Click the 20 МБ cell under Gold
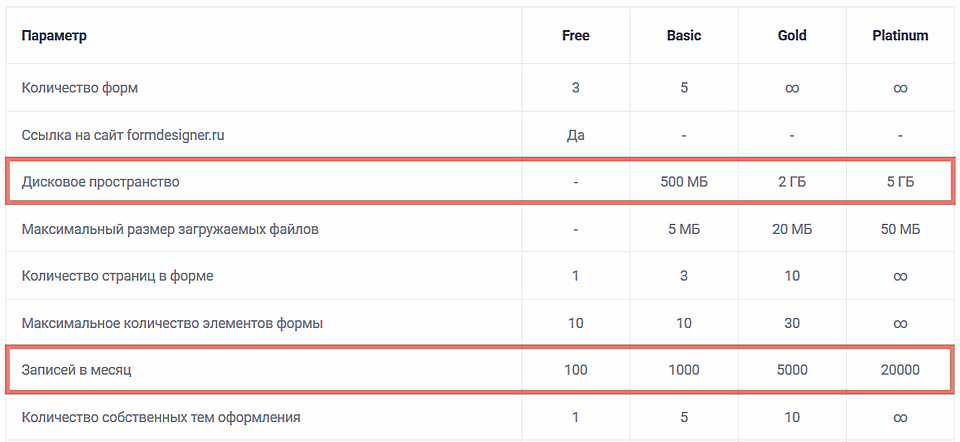This screenshot has width=960, height=442. tap(792, 229)
